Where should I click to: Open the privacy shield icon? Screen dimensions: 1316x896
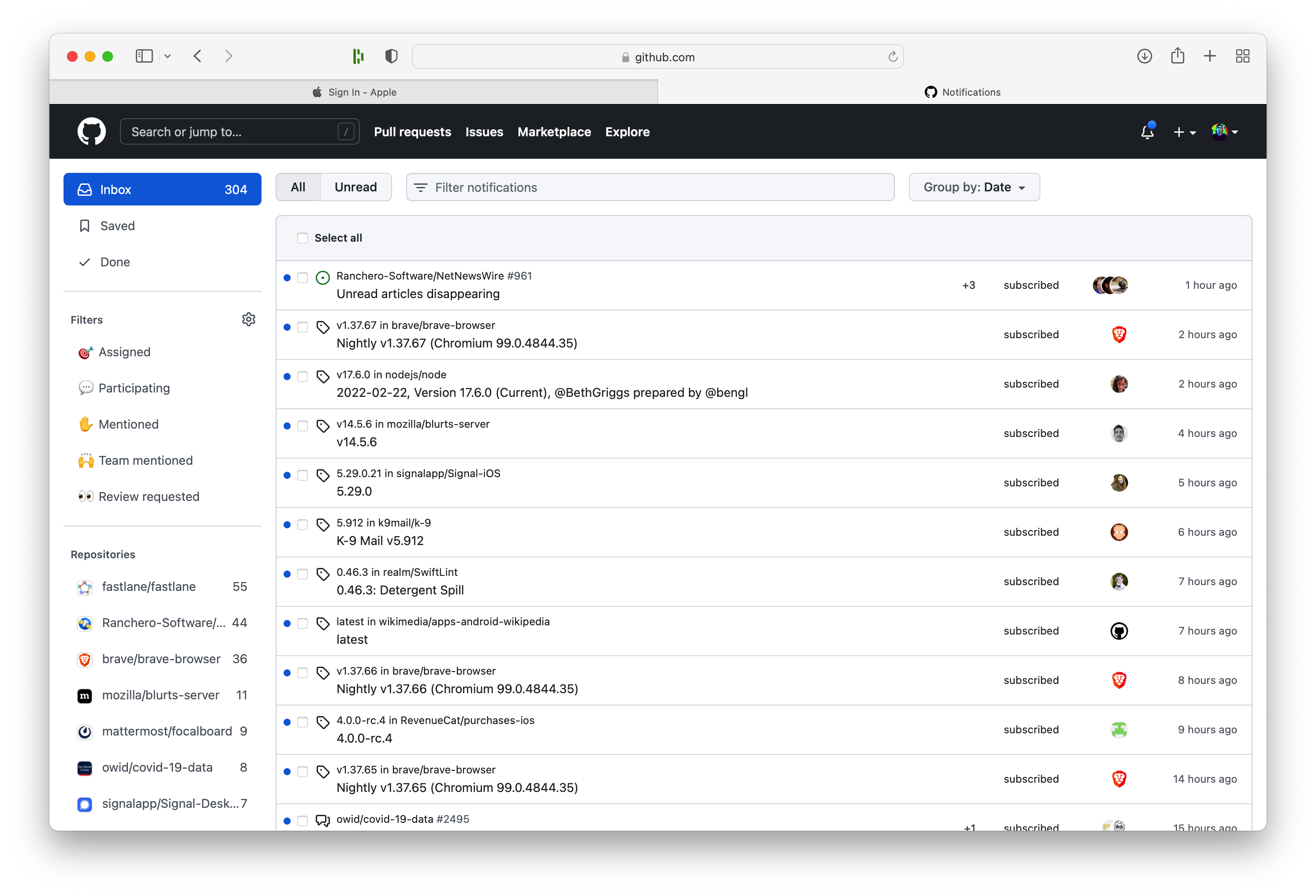tap(391, 56)
